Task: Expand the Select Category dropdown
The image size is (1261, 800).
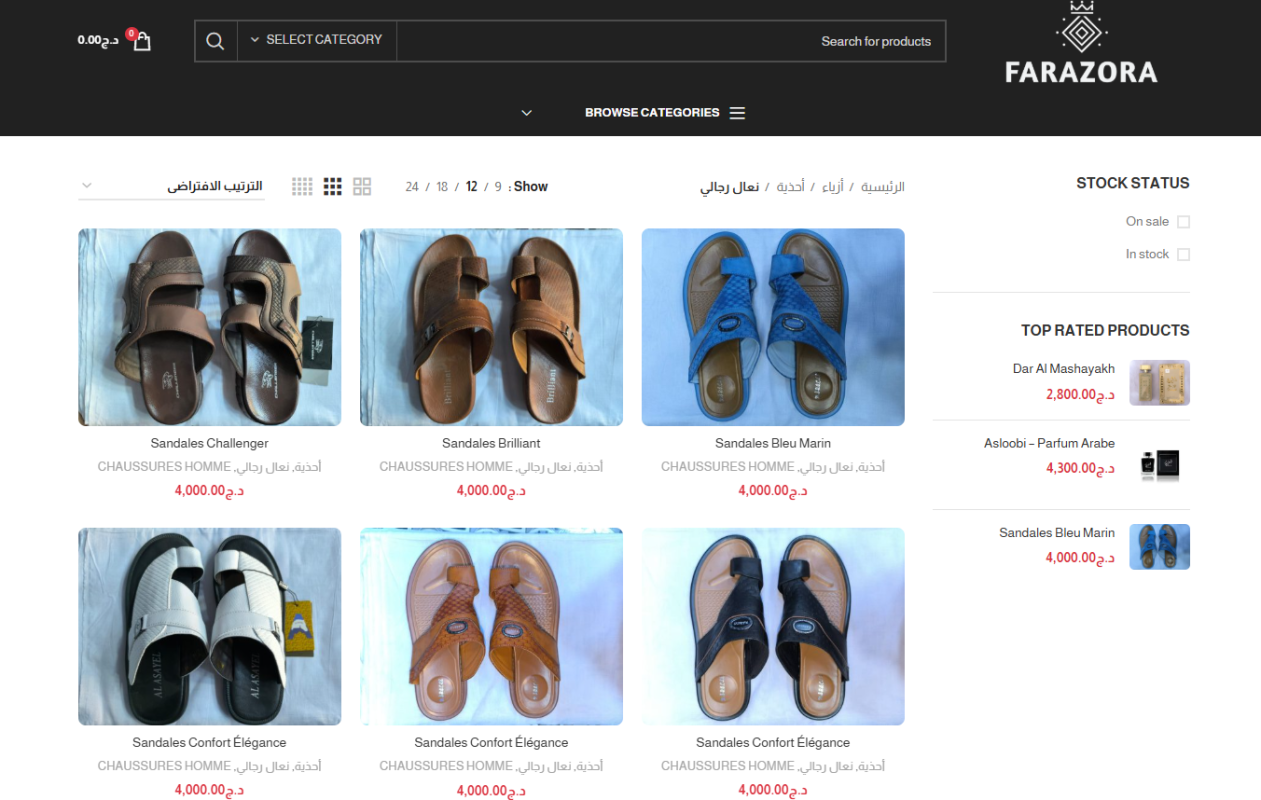Action: [316, 40]
